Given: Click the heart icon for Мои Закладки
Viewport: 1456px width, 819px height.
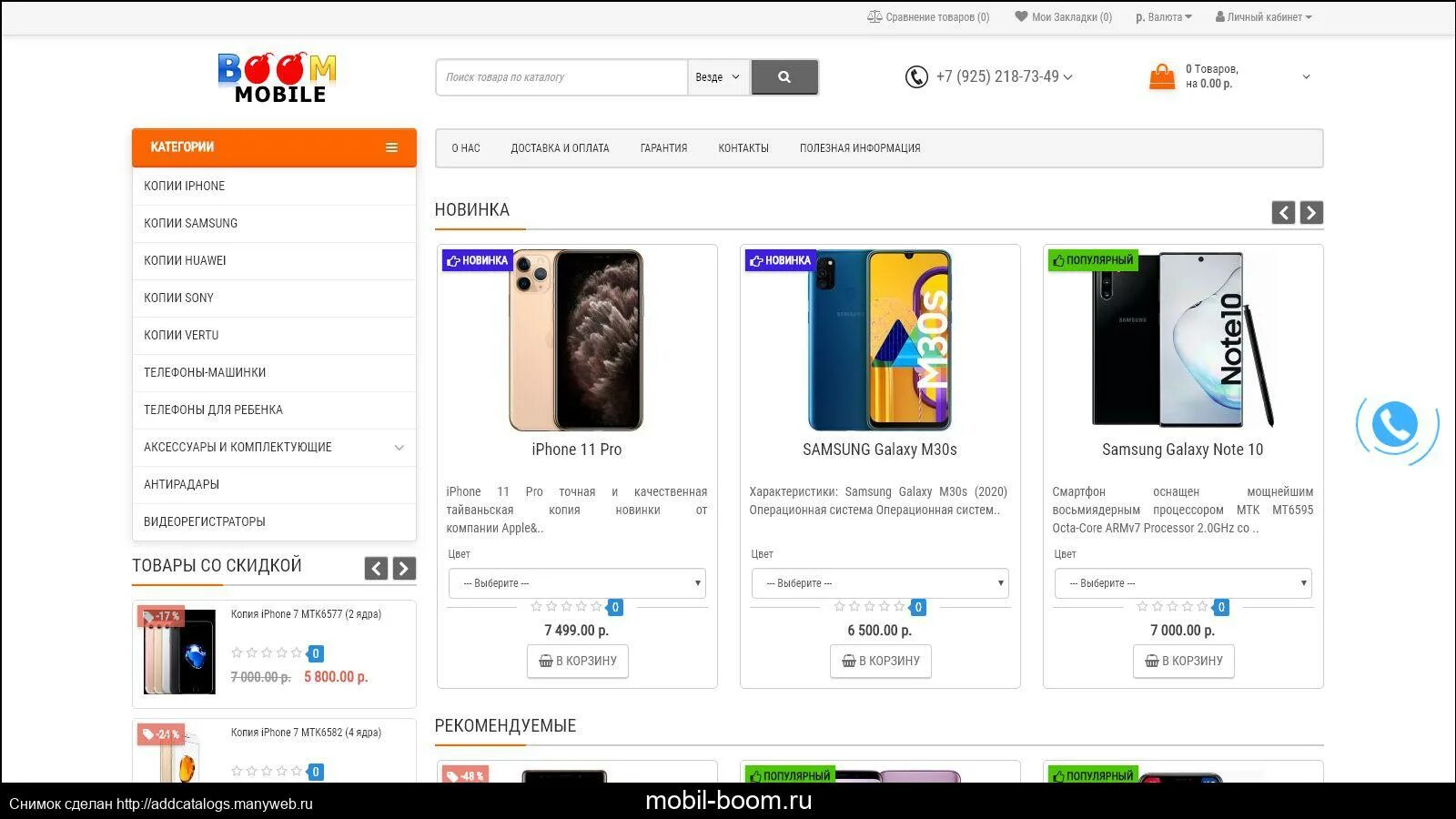Looking at the screenshot, I should (x=1021, y=16).
